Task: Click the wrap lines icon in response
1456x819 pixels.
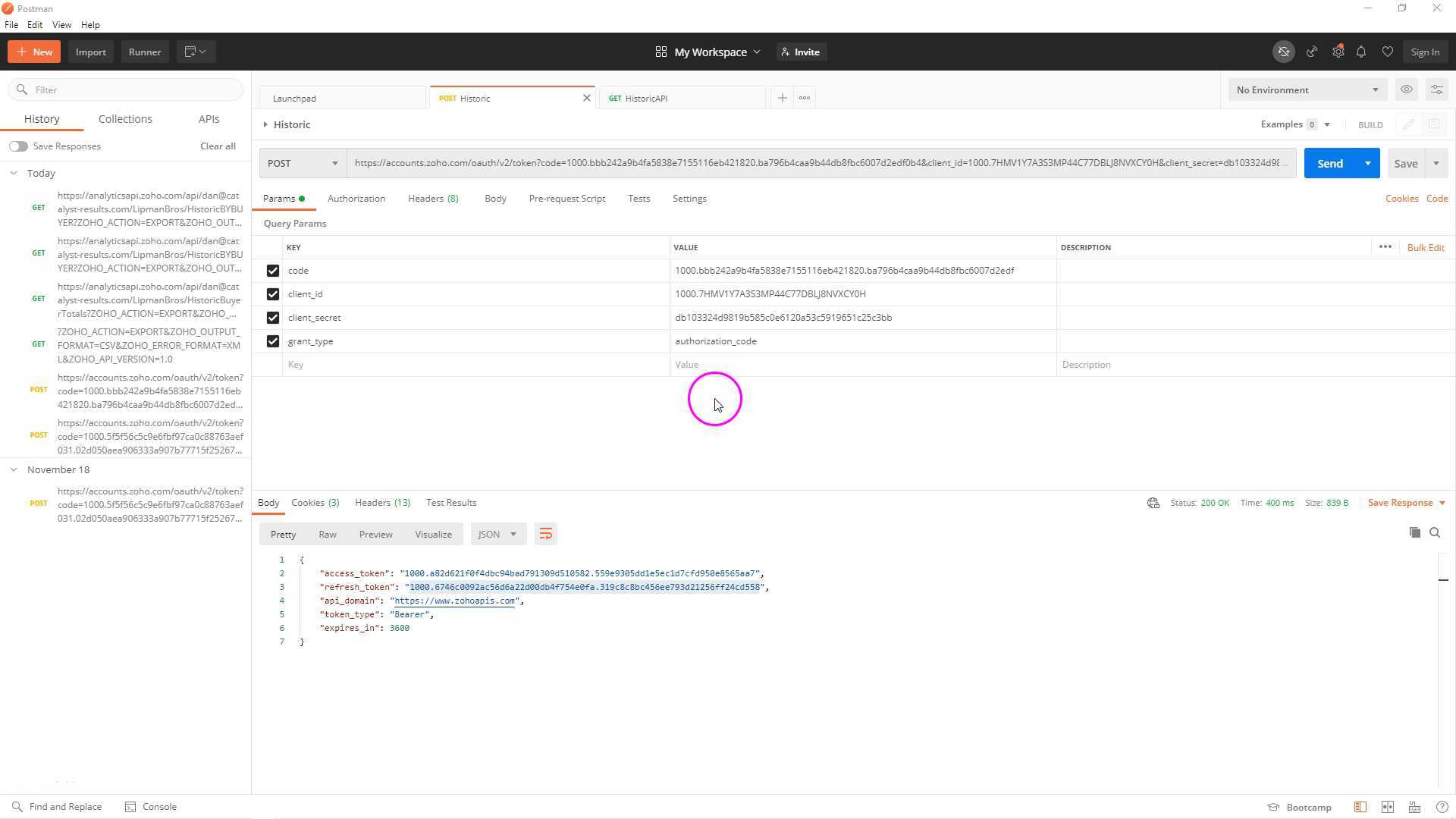Action: 545,534
